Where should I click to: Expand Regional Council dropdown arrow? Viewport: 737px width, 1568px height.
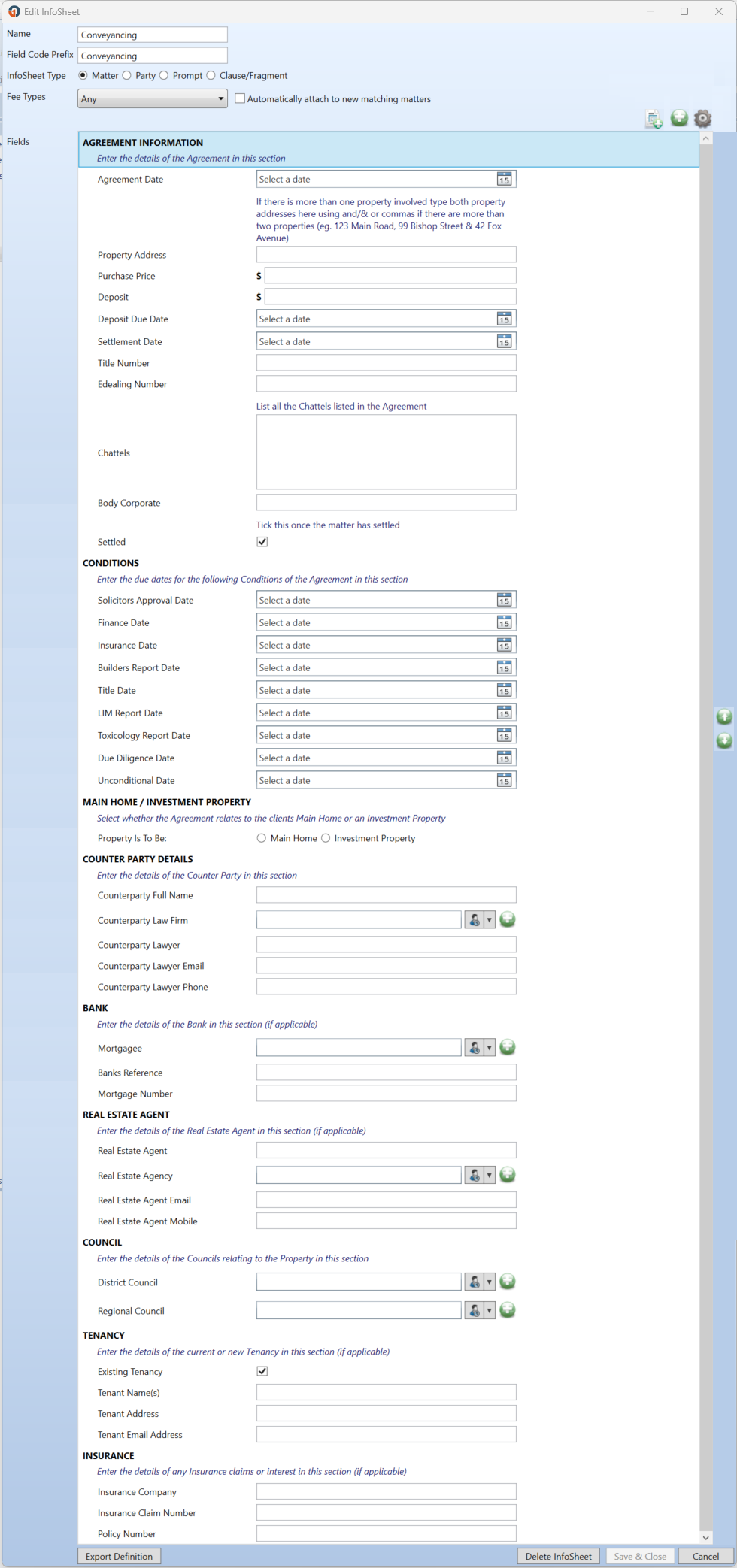tap(489, 1311)
